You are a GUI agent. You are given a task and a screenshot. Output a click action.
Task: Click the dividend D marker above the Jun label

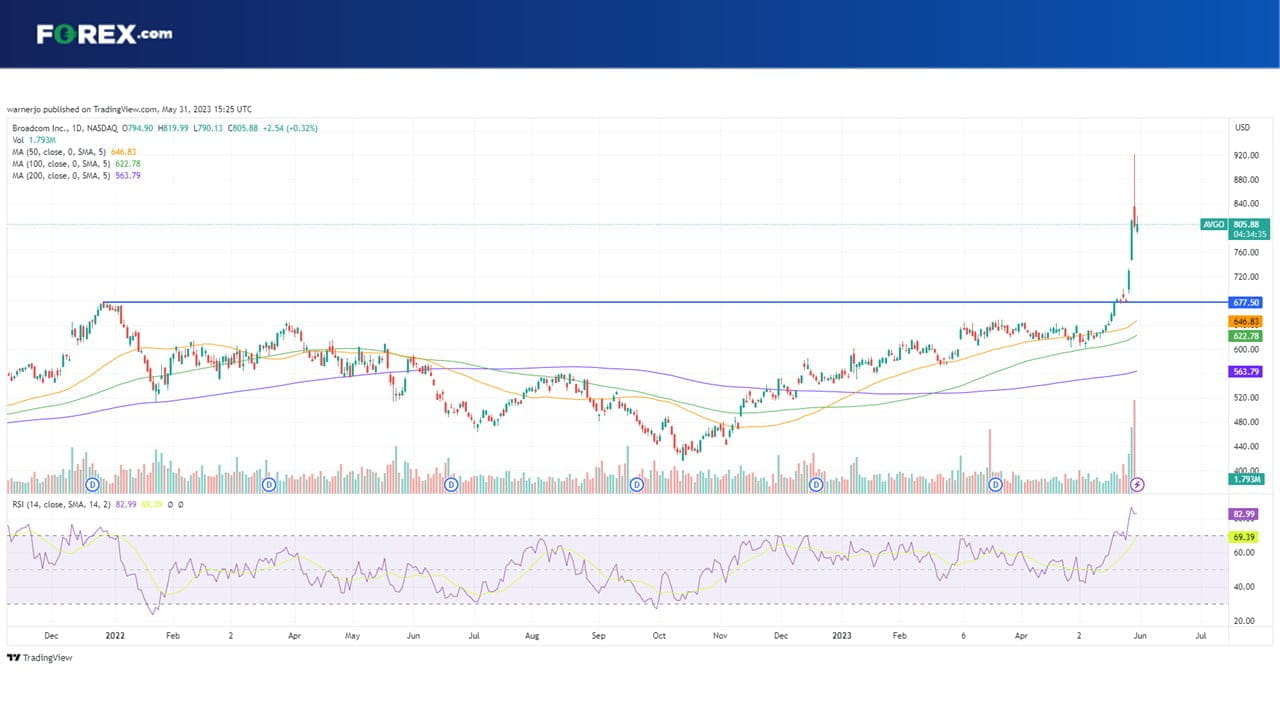click(452, 484)
